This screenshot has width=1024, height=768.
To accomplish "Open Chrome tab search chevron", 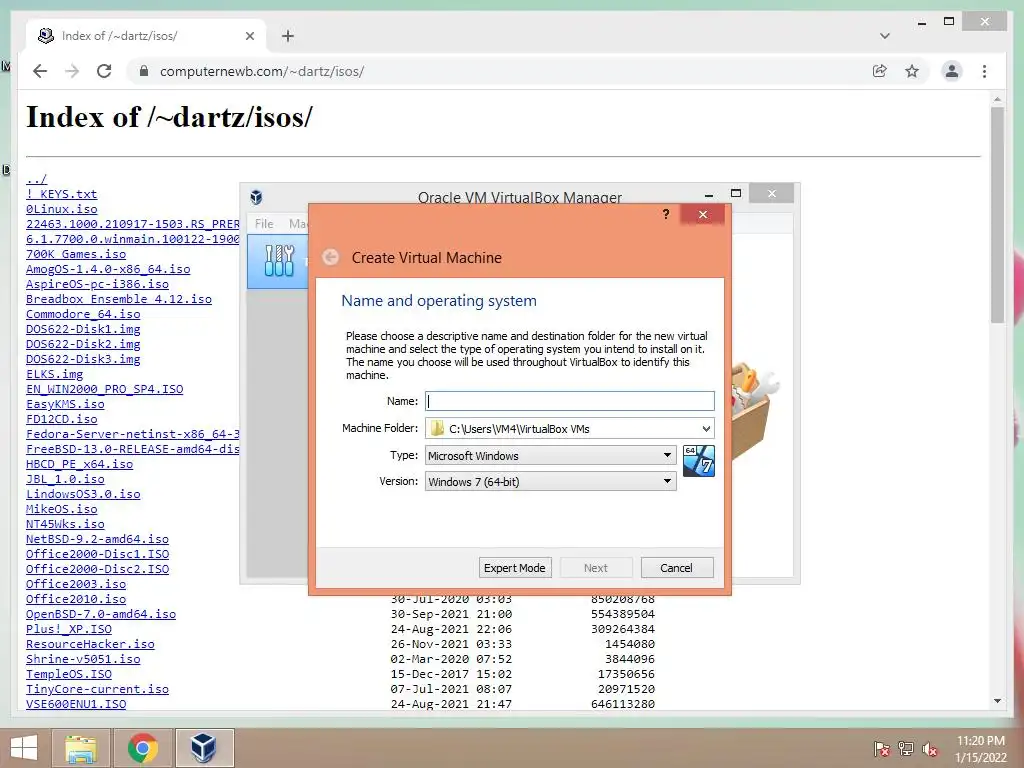I will point(884,36).
